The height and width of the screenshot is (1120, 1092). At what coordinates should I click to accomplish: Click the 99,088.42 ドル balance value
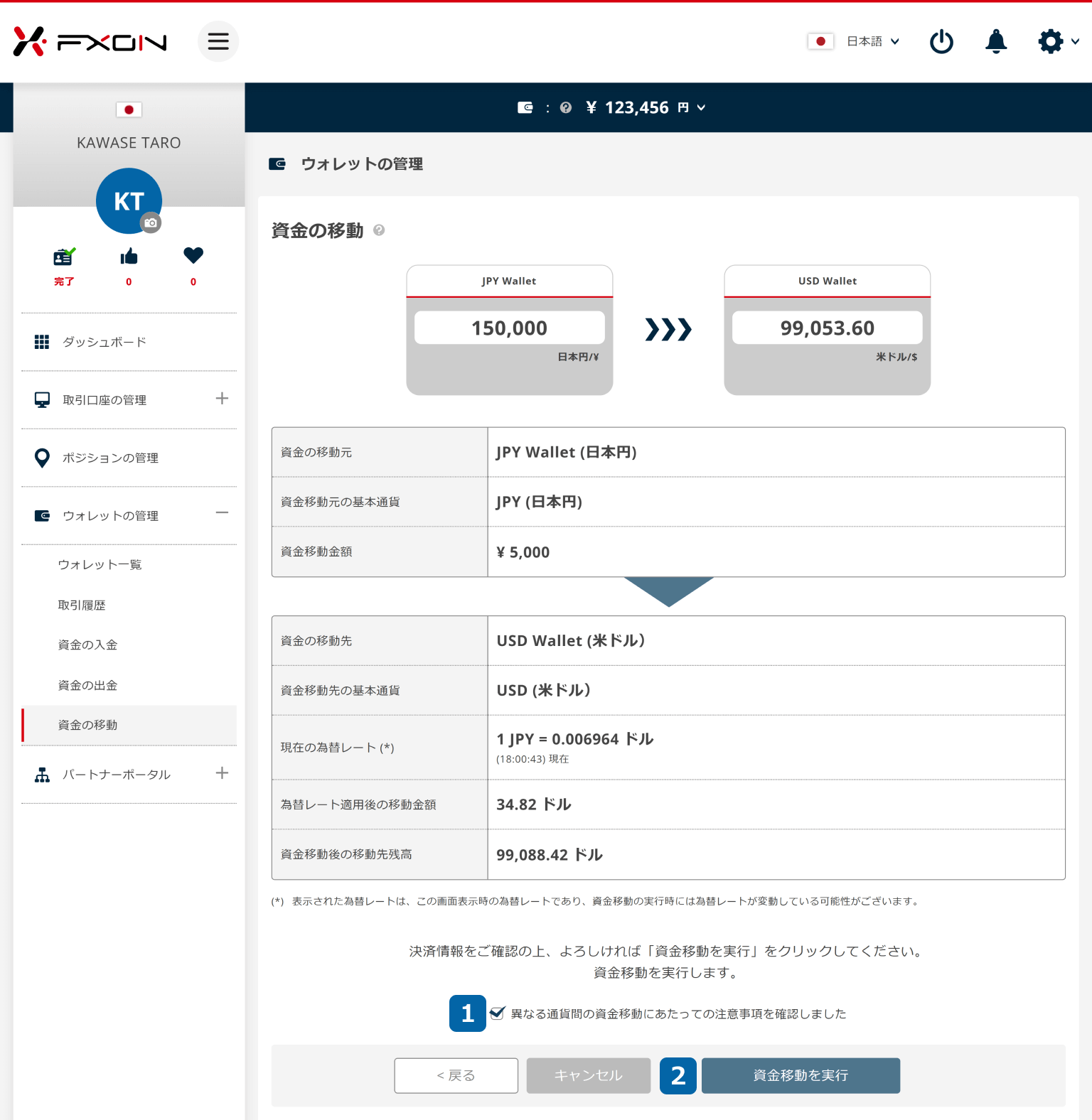[x=550, y=855]
